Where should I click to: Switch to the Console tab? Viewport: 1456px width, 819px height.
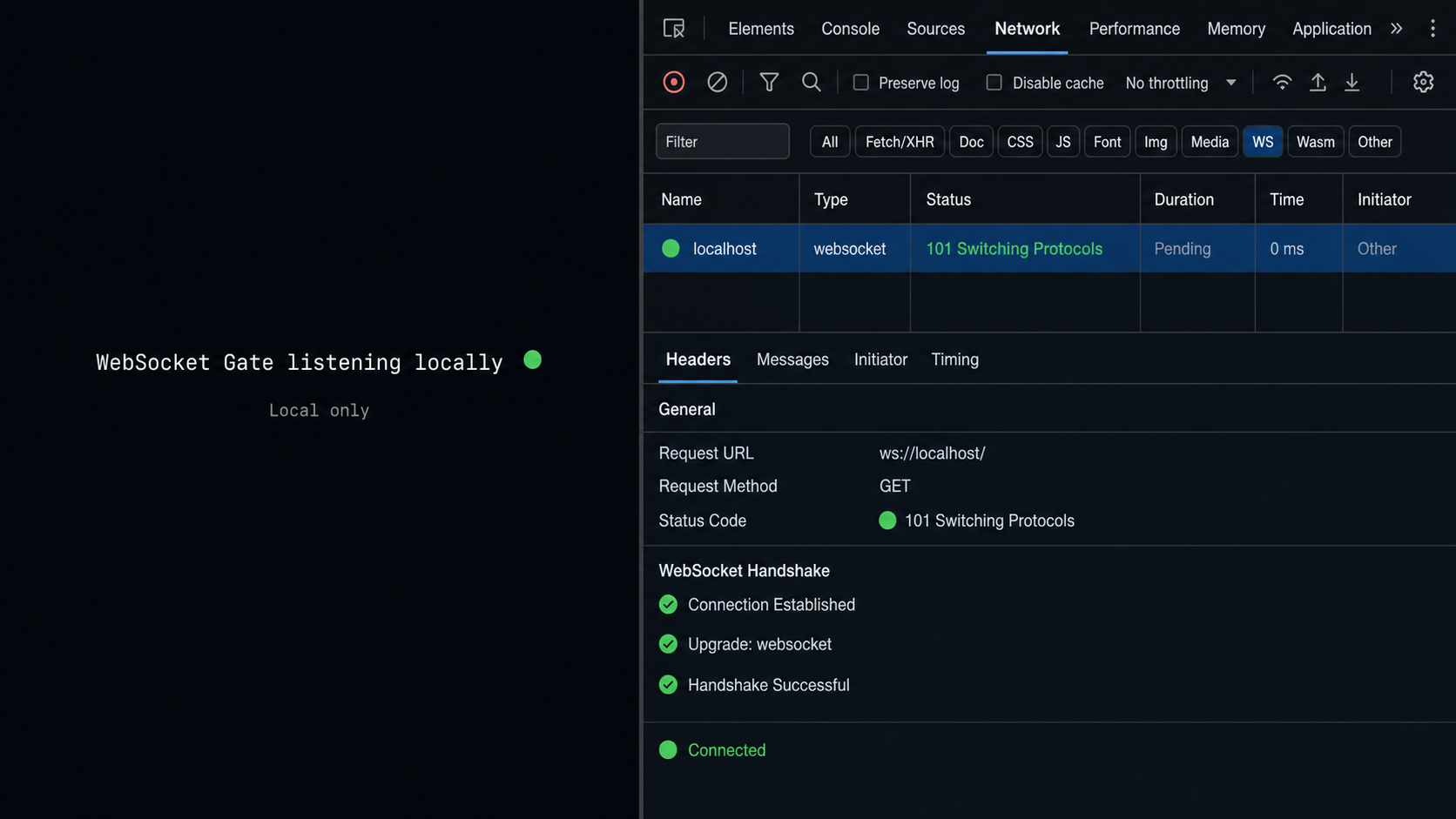pyautogui.click(x=851, y=29)
